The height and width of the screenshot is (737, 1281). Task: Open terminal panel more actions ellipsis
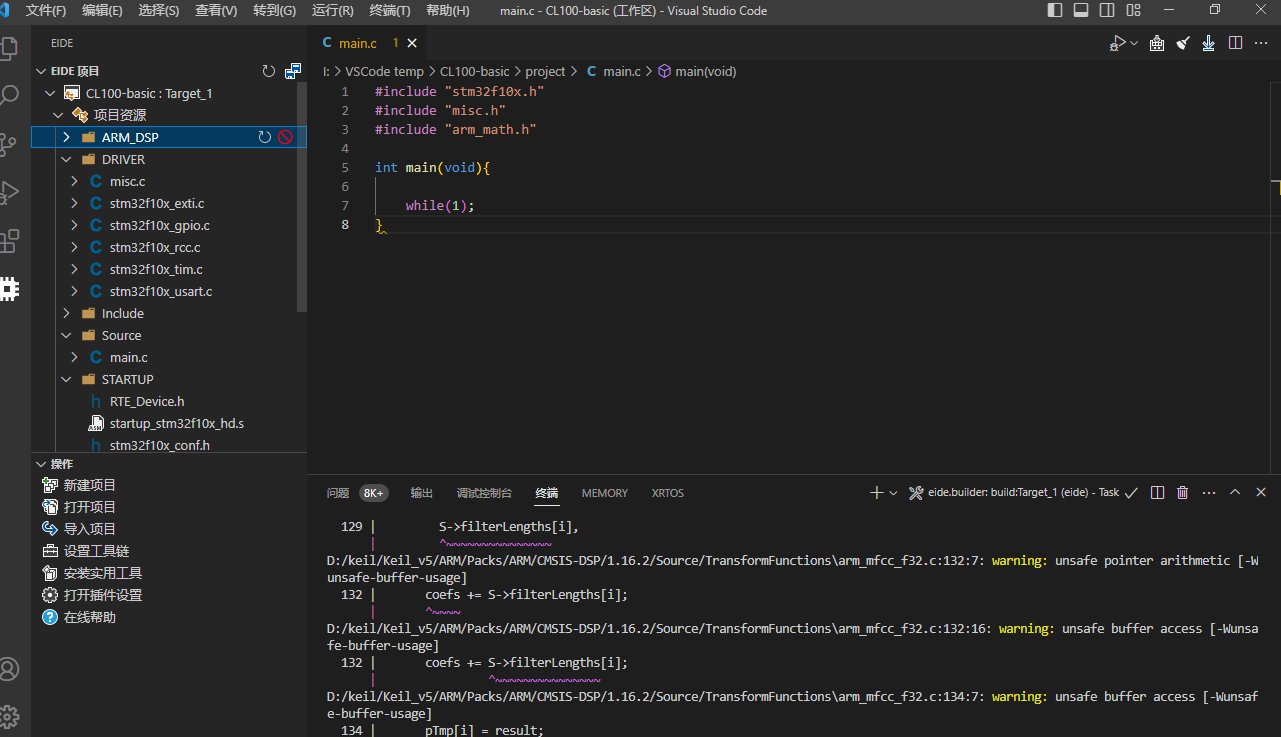(x=1209, y=492)
